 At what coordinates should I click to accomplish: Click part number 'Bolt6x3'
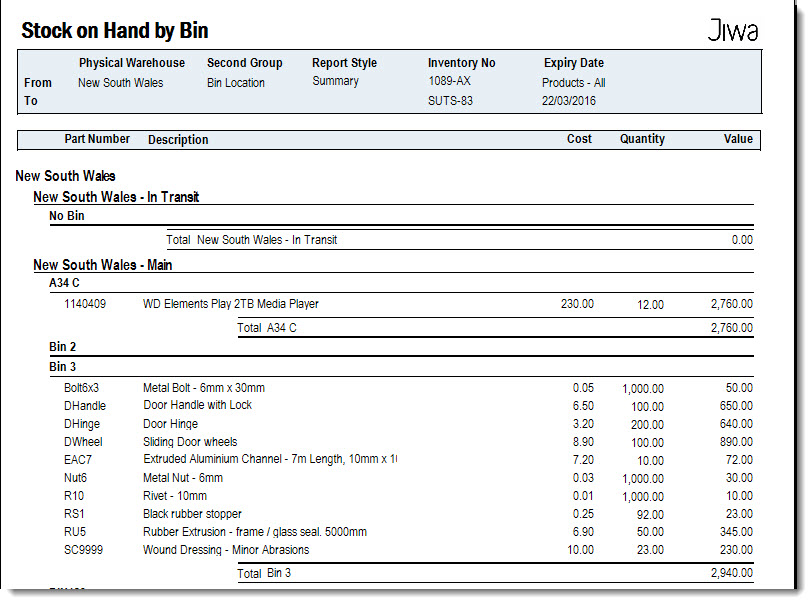81,388
